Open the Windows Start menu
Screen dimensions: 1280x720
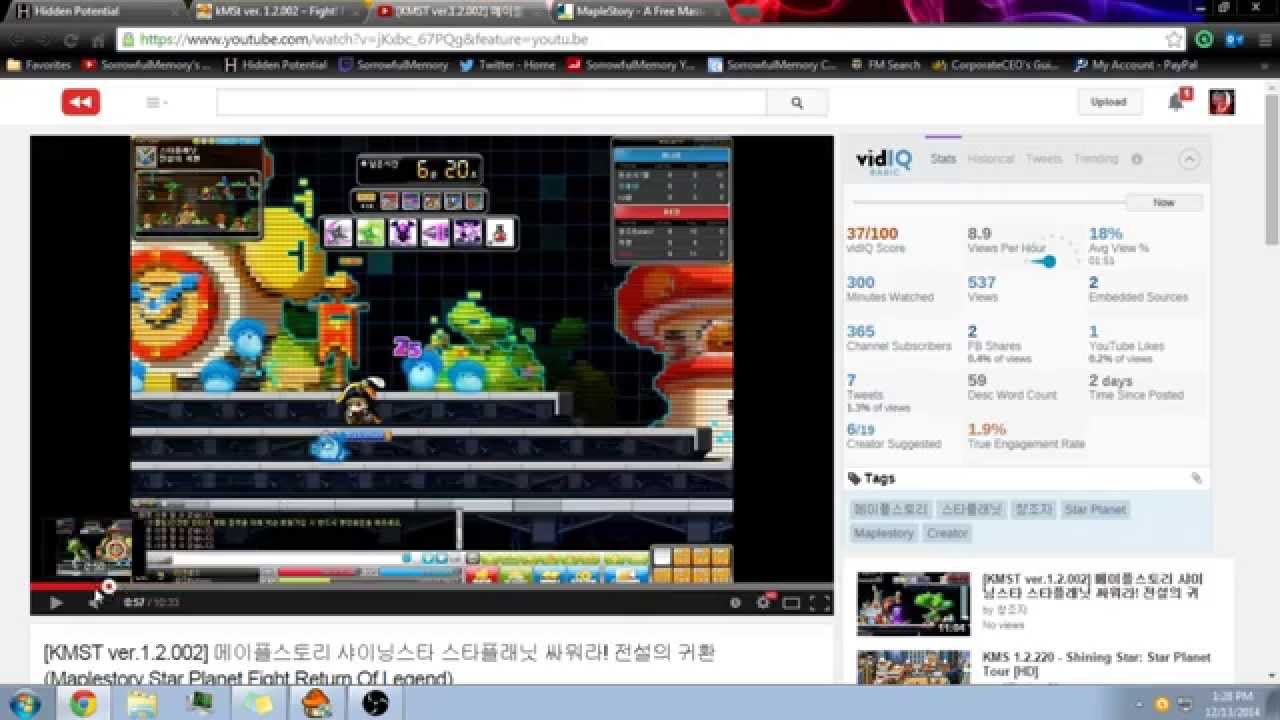24,703
